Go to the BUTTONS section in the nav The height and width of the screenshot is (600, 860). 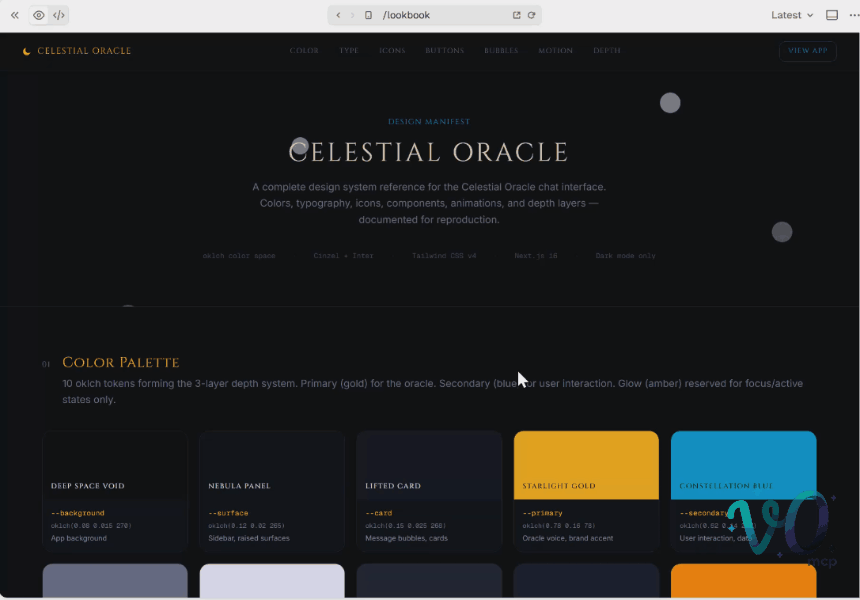[445, 50]
